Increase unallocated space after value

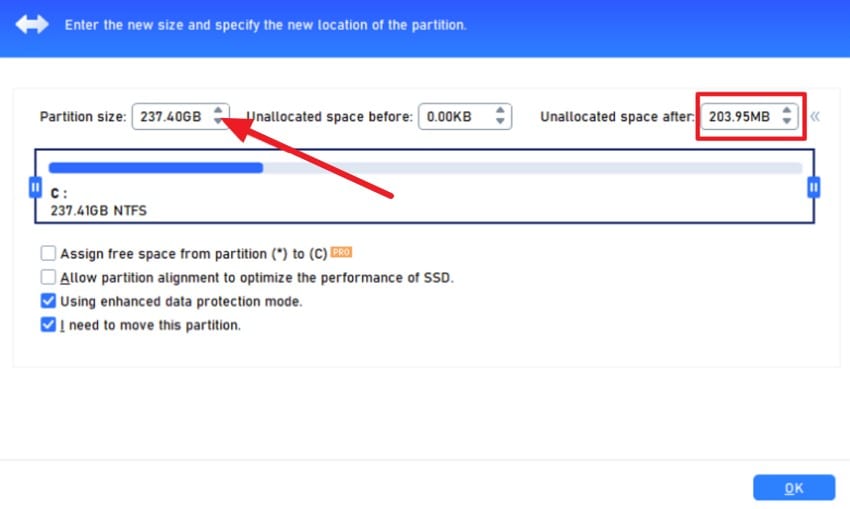[x=787, y=111]
